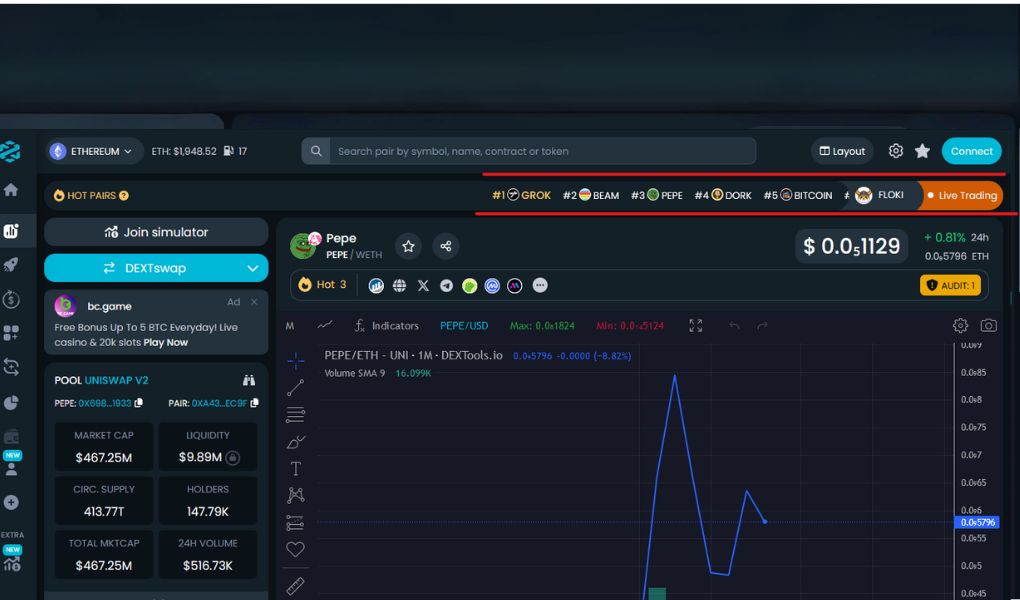Select hot pair #3 PEPE
1020x600 pixels.
[x=657, y=195]
